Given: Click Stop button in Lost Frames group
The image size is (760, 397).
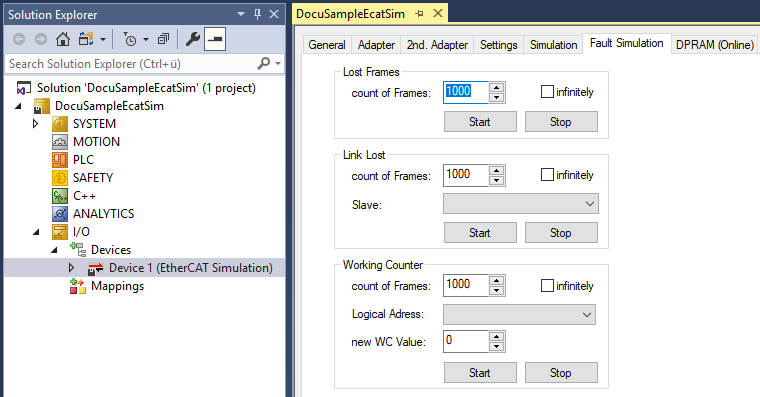Looking at the screenshot, I should (561, 122).
